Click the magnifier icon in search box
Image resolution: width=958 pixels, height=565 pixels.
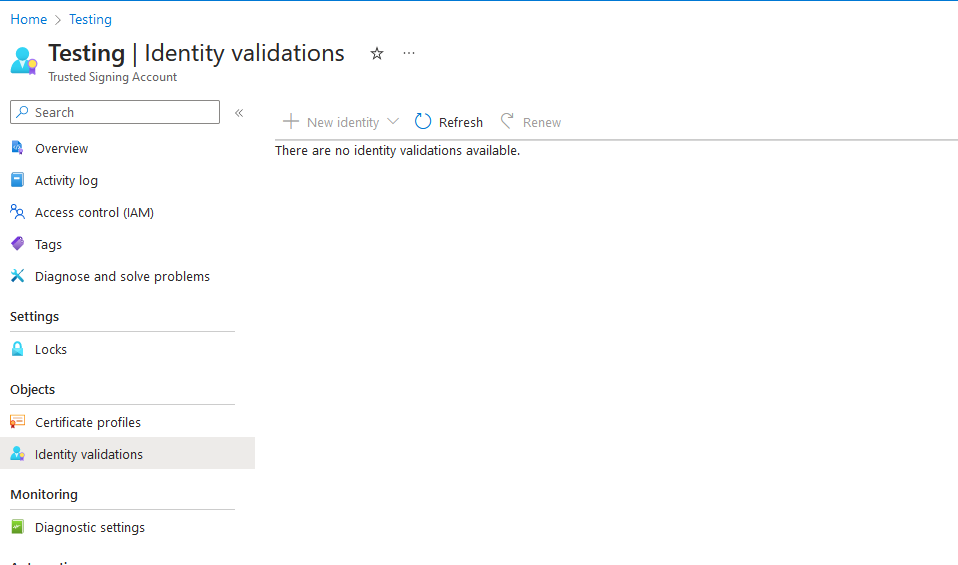pos(22,112)
